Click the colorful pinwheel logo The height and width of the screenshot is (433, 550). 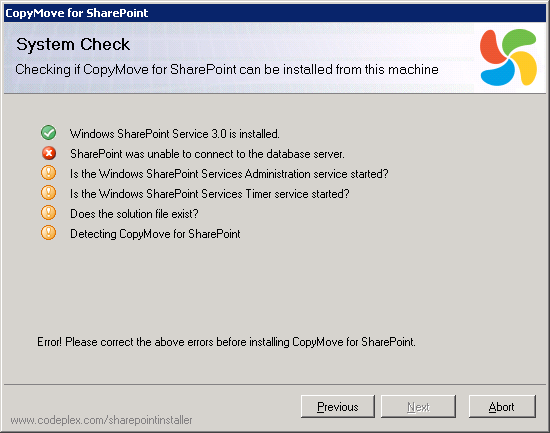[508, 58]
